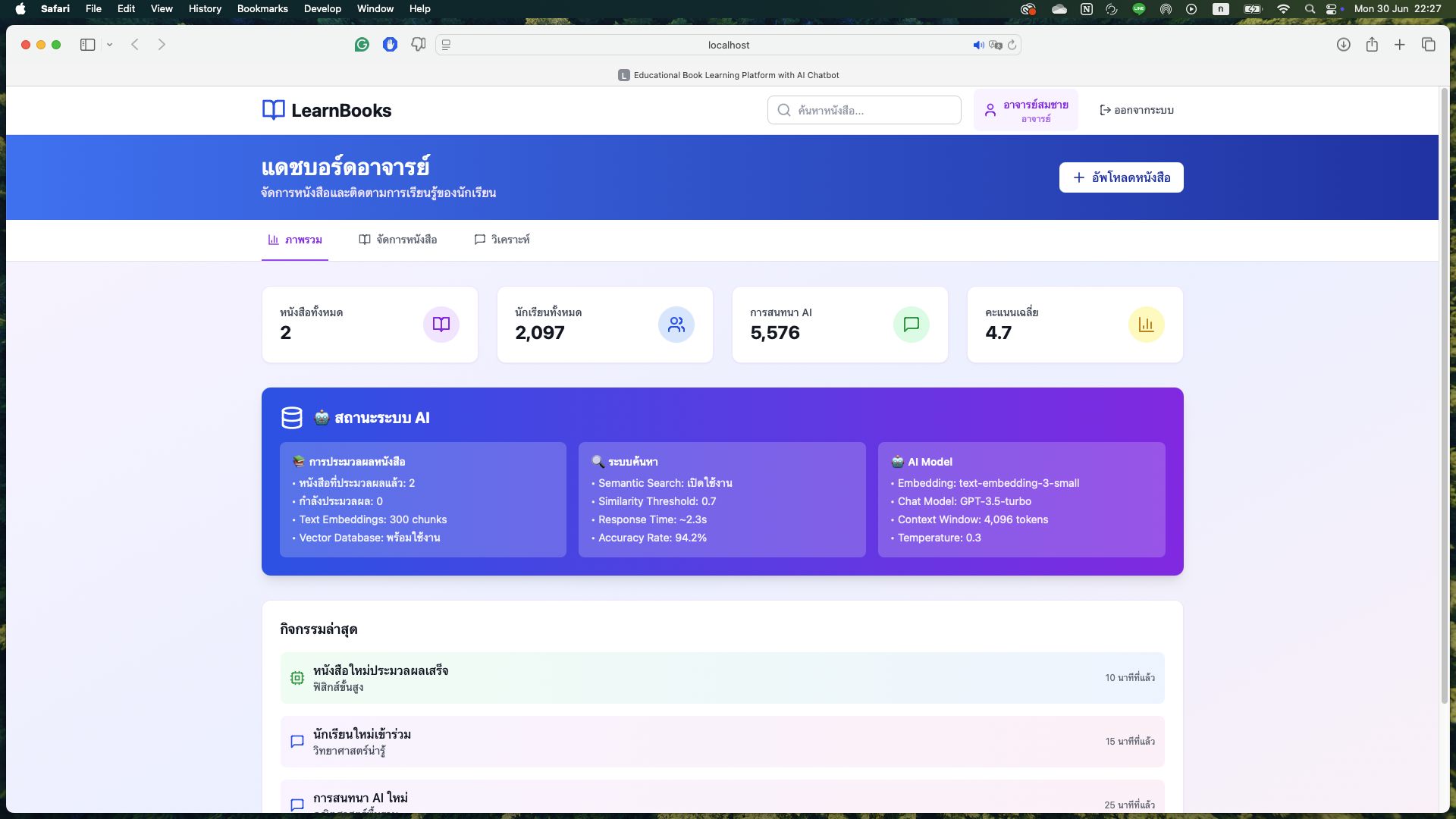Toggle the audio mute speaker in the address bar

[978, 45]
